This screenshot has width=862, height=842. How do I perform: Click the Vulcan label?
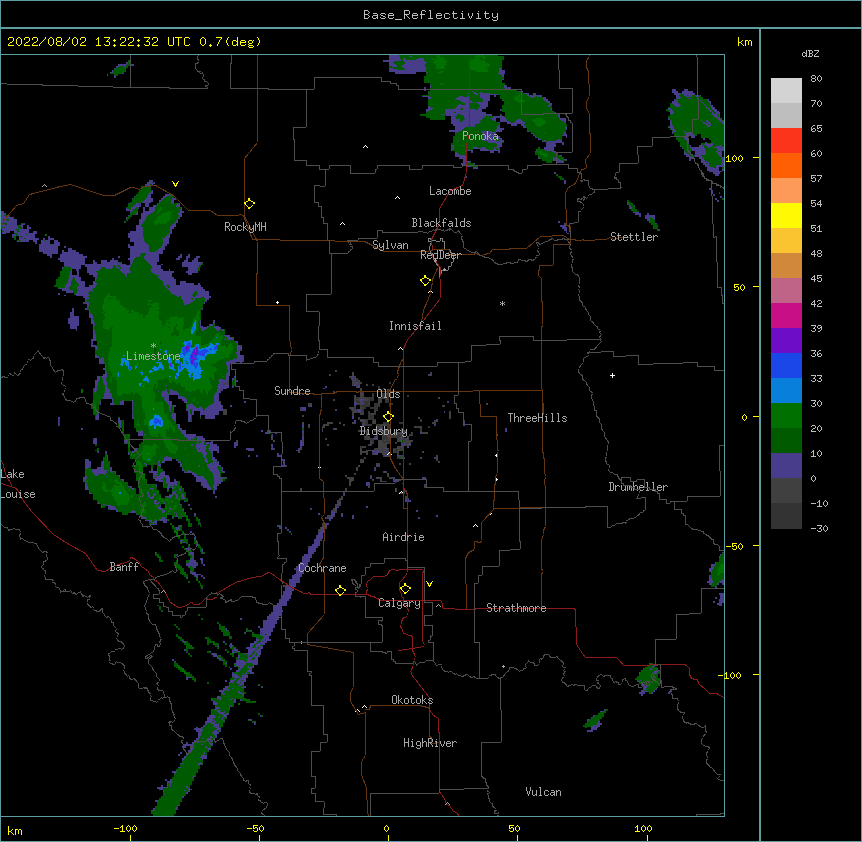click(543, 792)
